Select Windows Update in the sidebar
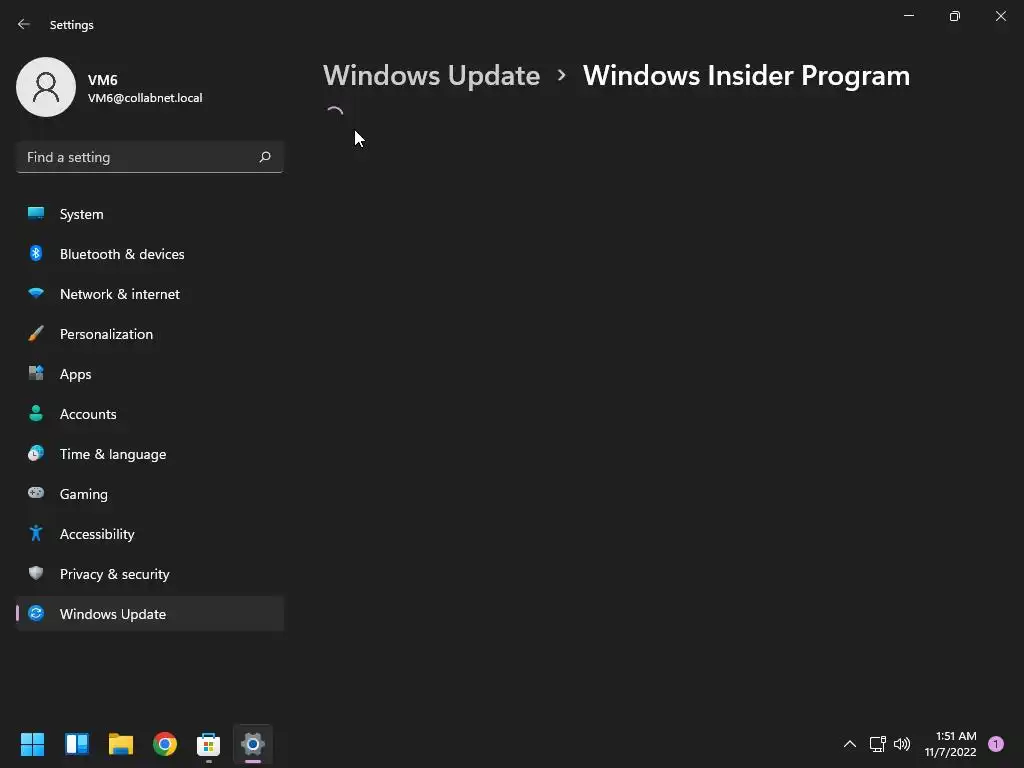Image resolution: width=1024 pixels, height=768 pixels. coord(150,614)
